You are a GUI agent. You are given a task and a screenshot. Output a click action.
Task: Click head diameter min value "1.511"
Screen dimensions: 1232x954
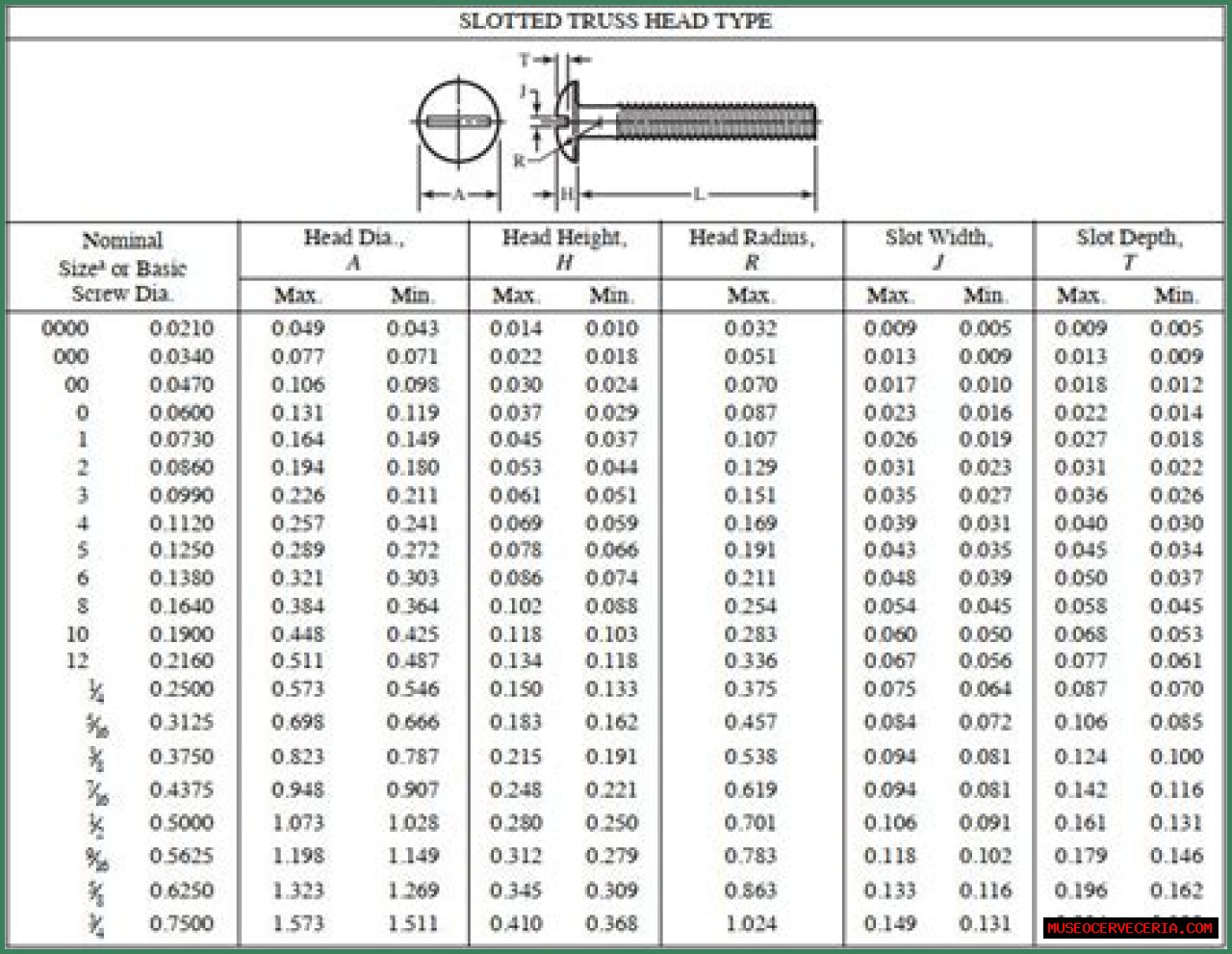(x=412, y=924)
